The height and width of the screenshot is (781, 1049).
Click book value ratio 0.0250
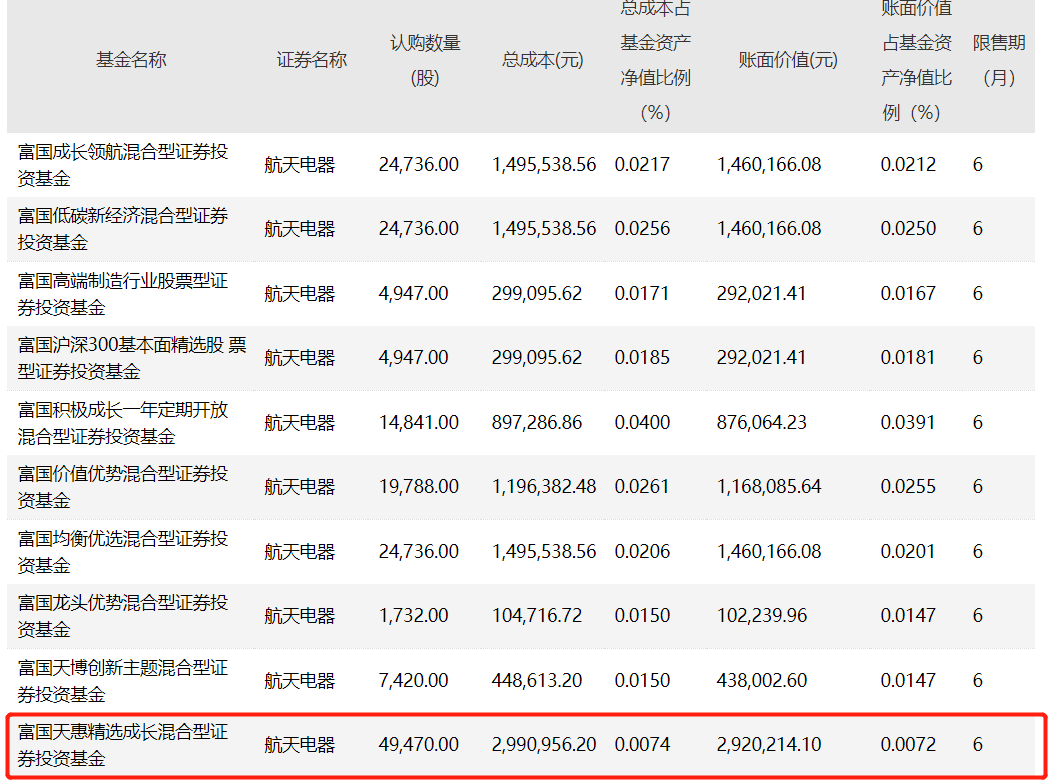coord(909,229)
